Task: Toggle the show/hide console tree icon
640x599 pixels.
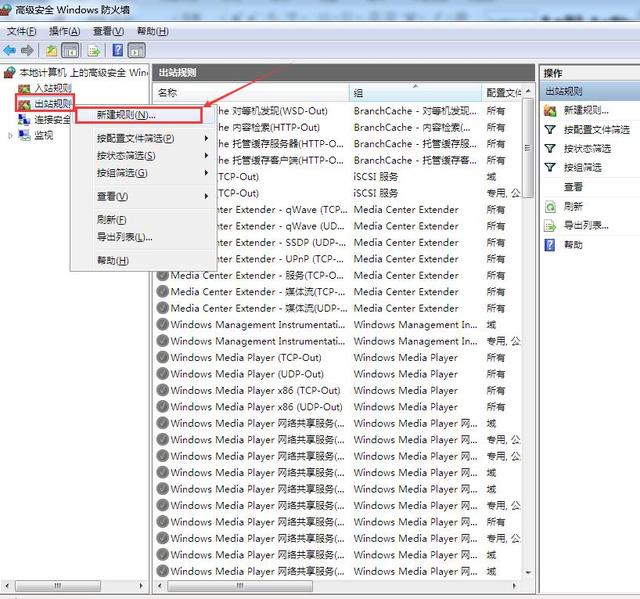Action: pyautogui.click(x=70, y=51)
